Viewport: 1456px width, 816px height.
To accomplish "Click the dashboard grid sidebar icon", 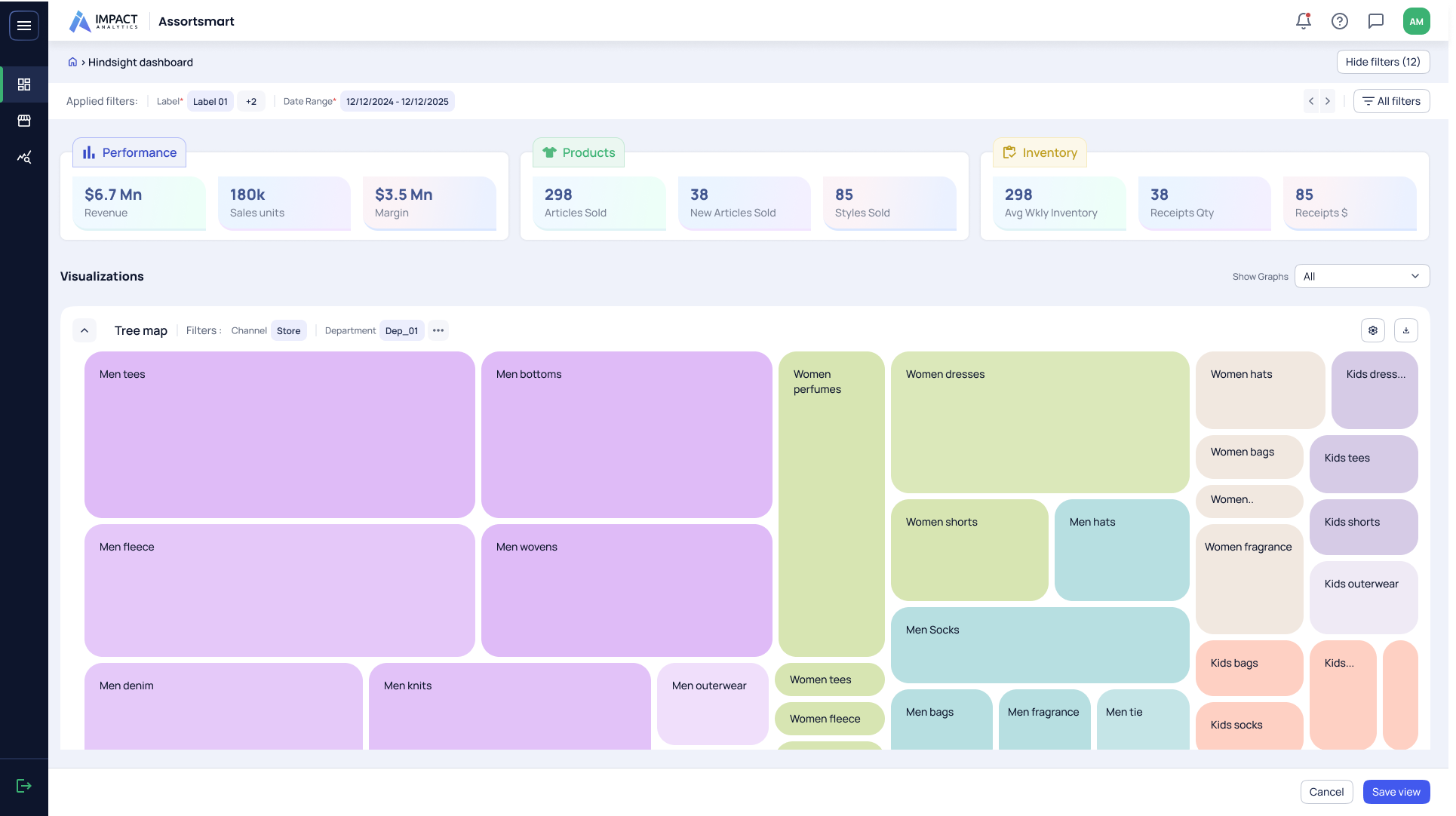I will click(x=24, y=84).
